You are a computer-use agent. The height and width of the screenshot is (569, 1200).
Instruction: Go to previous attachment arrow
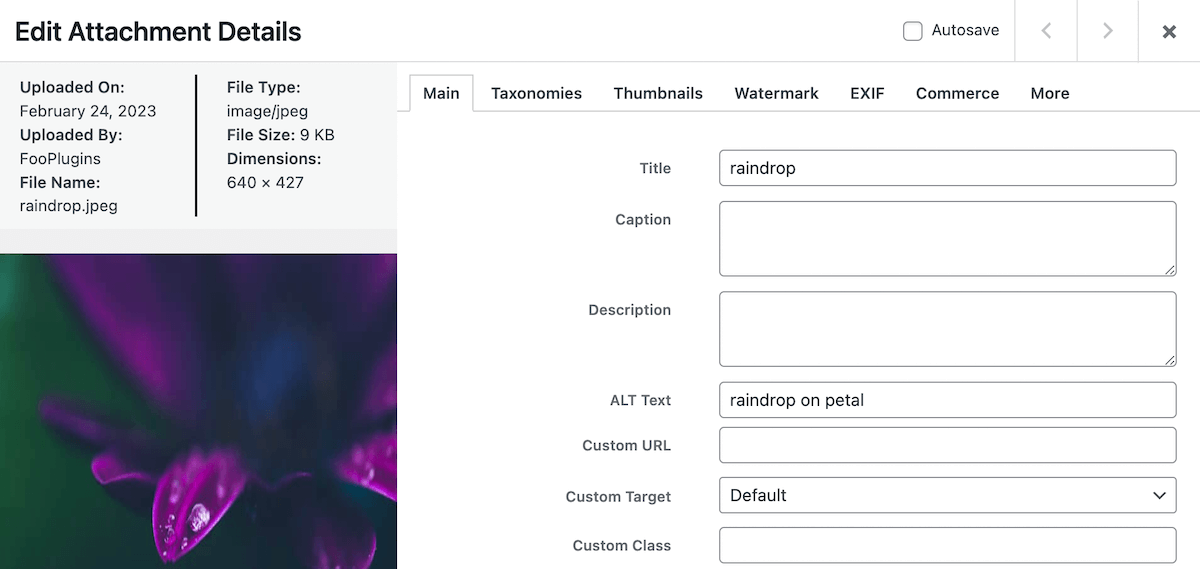[x=1046, y=31]
